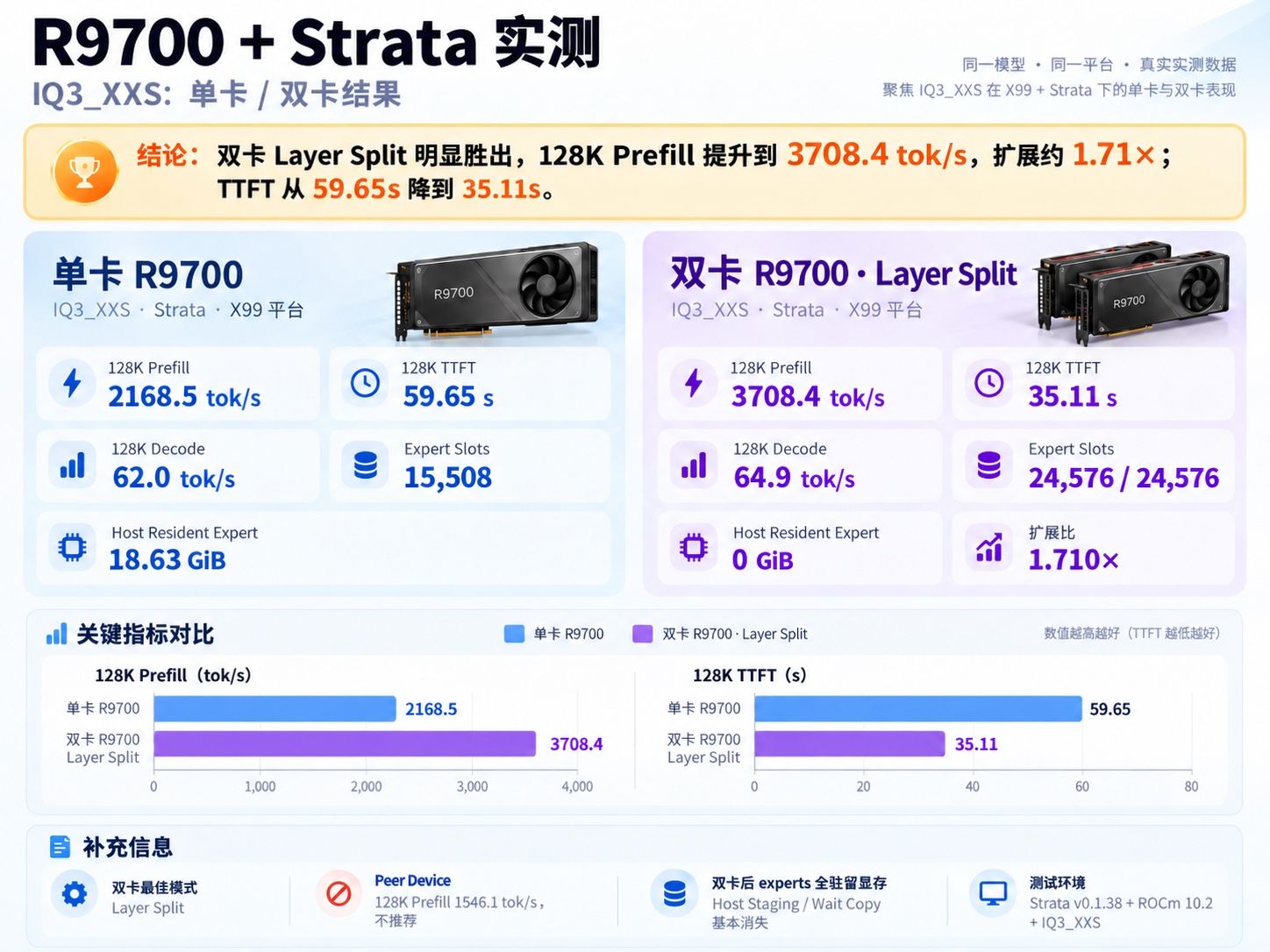Image resolution: width=1270 pixels, height=952 pixels.
Task: Click the "62.0 tok/s" decode value
Action: [x=174, y=478]
